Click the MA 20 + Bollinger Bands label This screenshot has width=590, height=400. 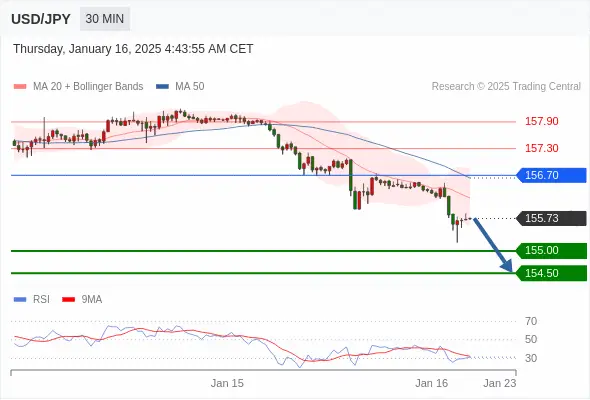coord(88,87)
